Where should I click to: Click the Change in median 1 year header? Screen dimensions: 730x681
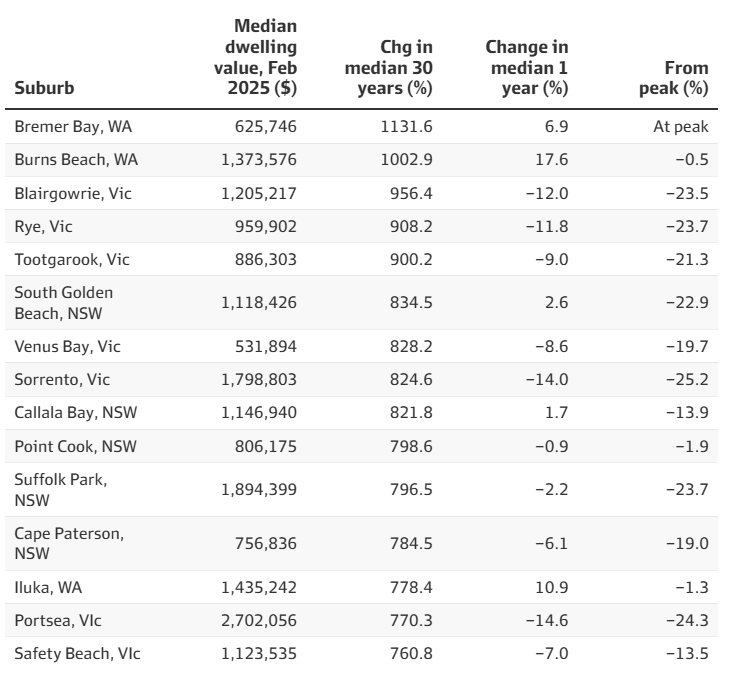[x=526, y=67]
